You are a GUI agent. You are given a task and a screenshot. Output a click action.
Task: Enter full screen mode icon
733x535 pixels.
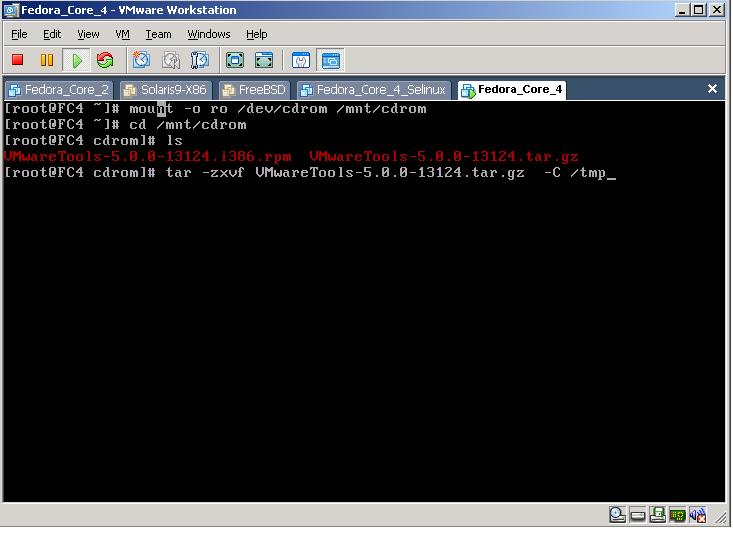click(x=235, y=60)
